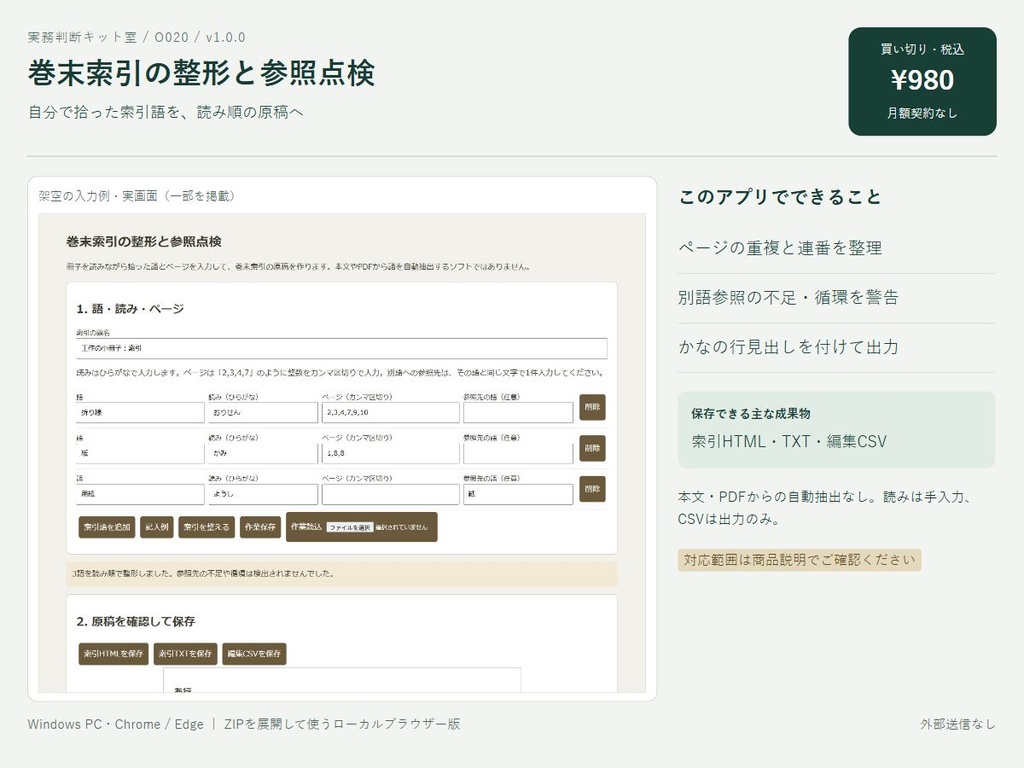
Task: Click the word field containing 用紙
Action: click(140, 494)
